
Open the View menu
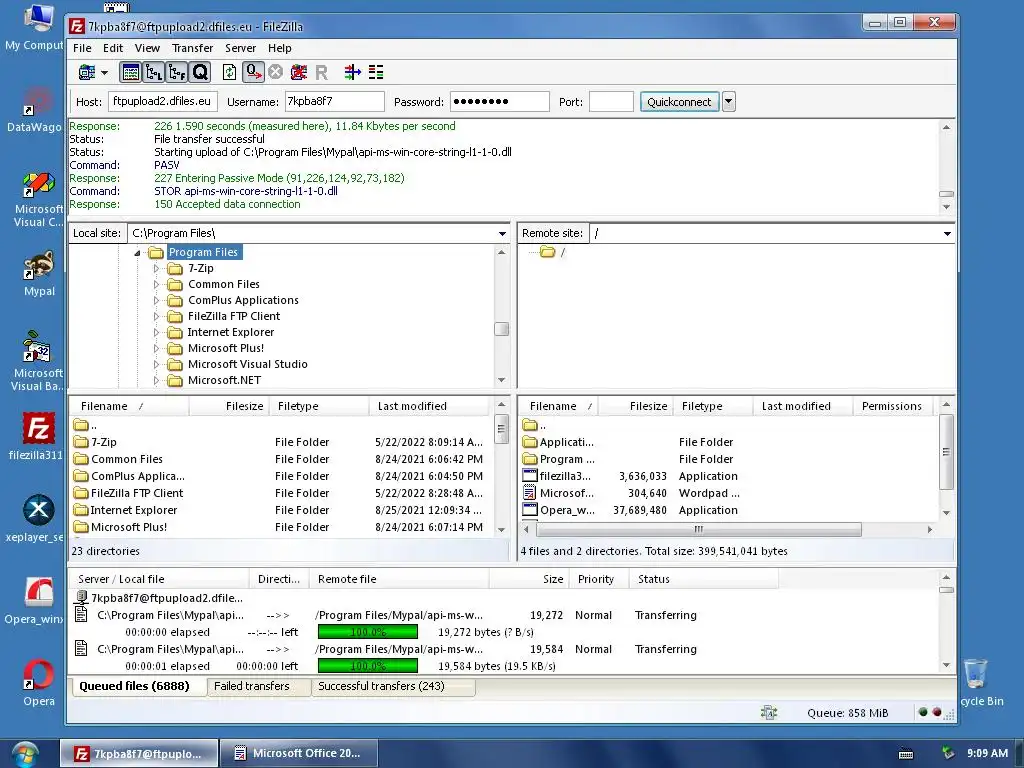(x=147, y=48)
